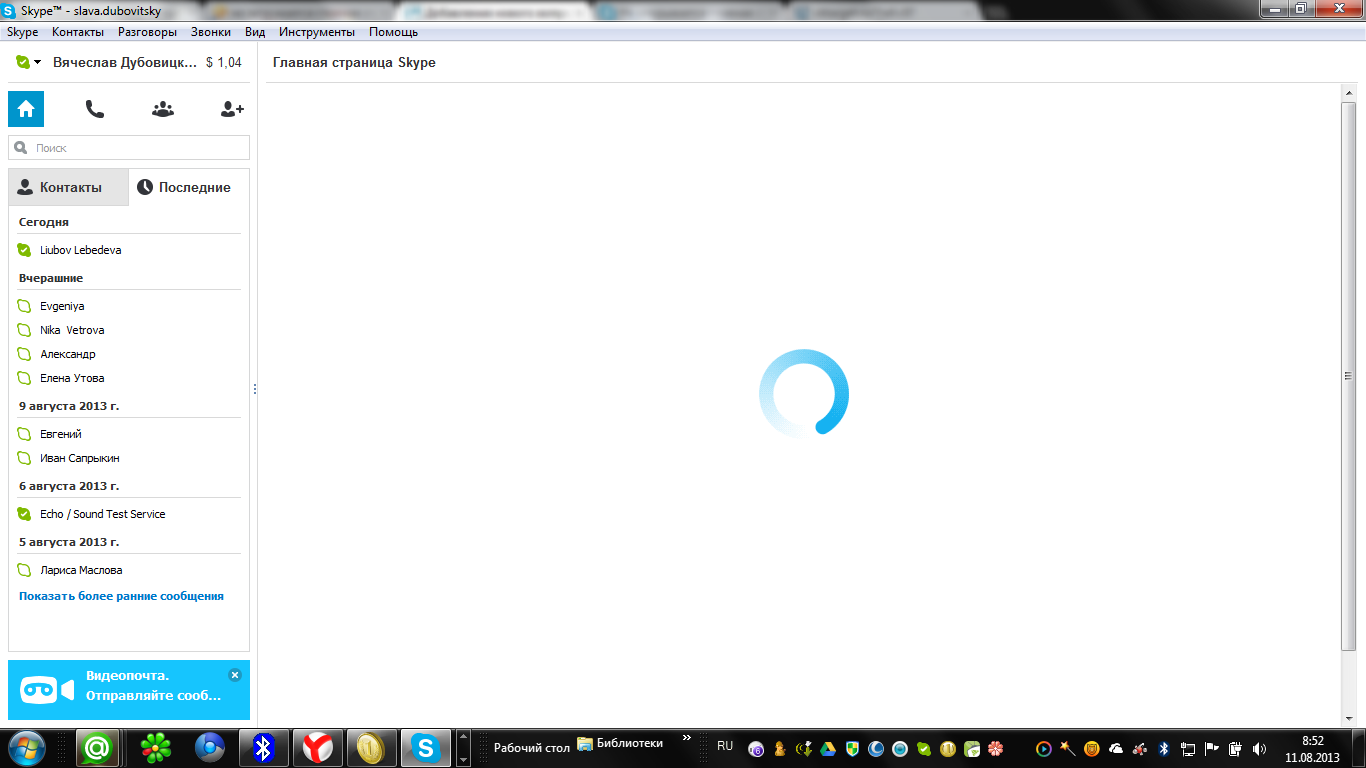Click Liubov Lebedeva online status icon
The image size is (1366, 768).
[25, 250]
